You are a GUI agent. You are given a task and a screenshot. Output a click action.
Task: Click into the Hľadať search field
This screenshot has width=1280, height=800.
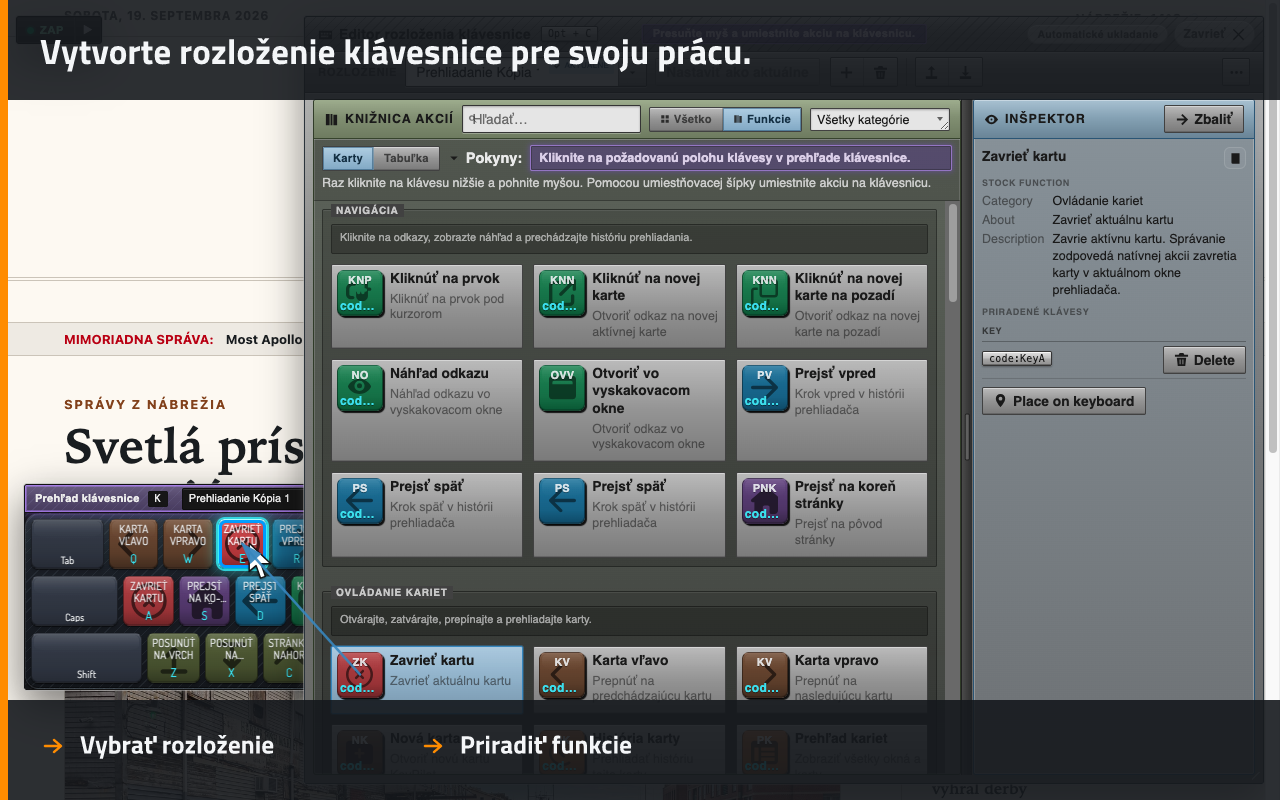point(551,119)
